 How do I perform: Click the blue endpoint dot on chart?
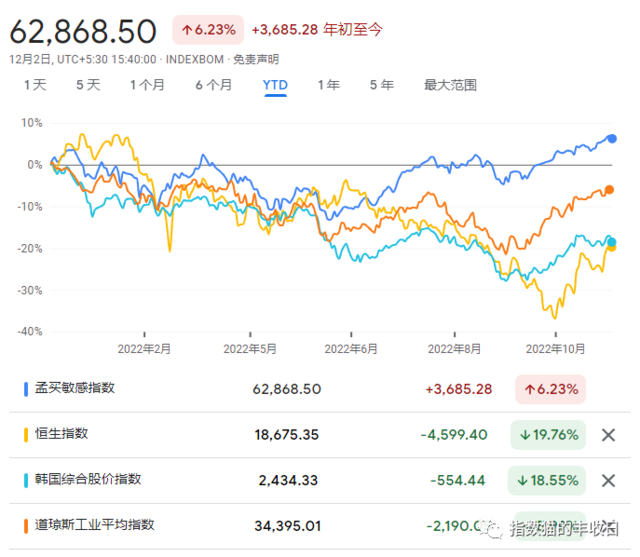[x=612, y=139]
